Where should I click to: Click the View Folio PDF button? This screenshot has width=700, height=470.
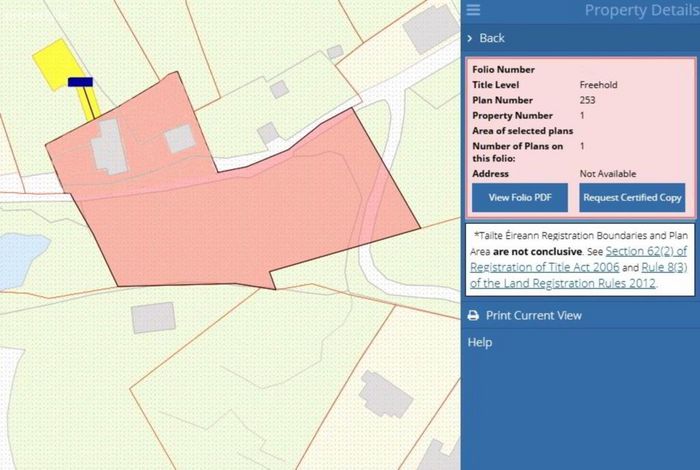coord(520,197)
